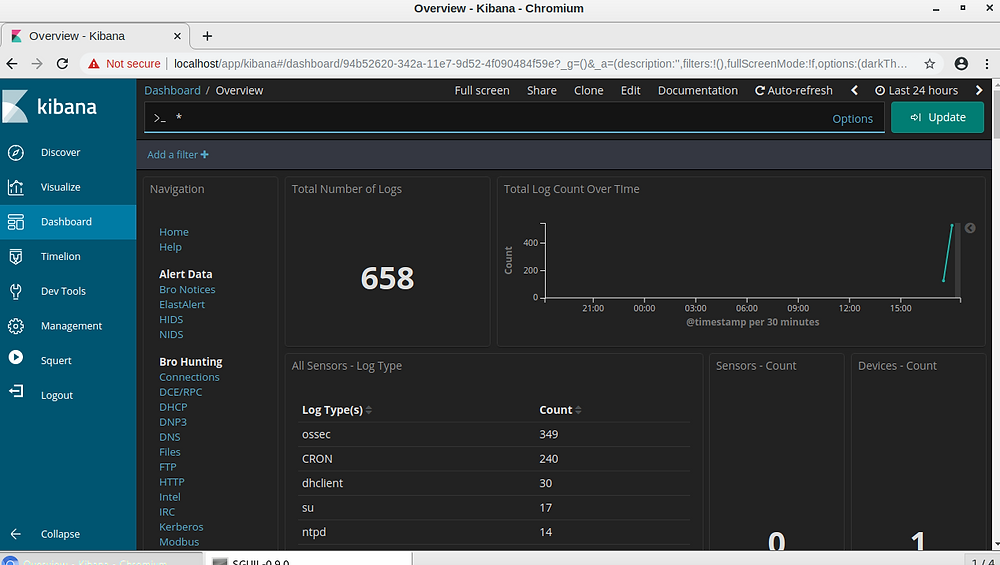1000x565 pixels.
Task: Open a new browser tab
Action: click(207, 36)
